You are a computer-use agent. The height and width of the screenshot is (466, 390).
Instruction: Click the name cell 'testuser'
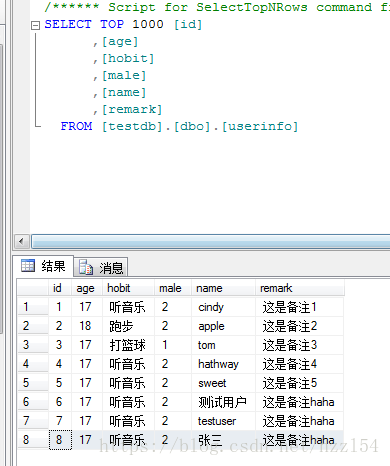tap(223, 421)
